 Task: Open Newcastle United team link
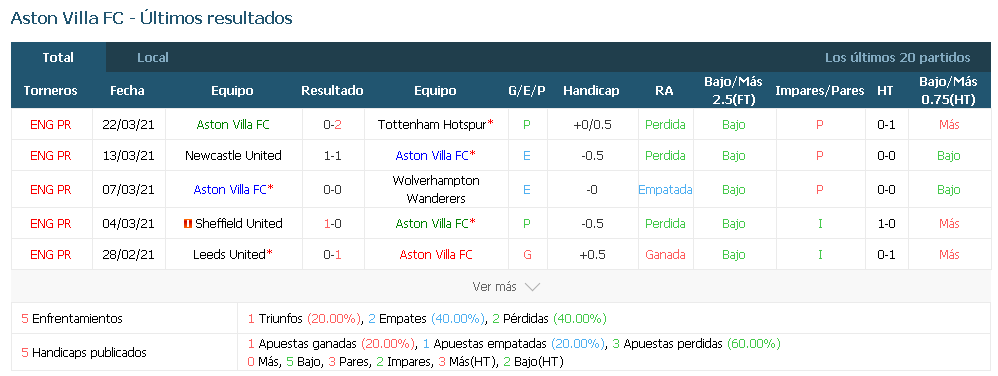[233, 155]
